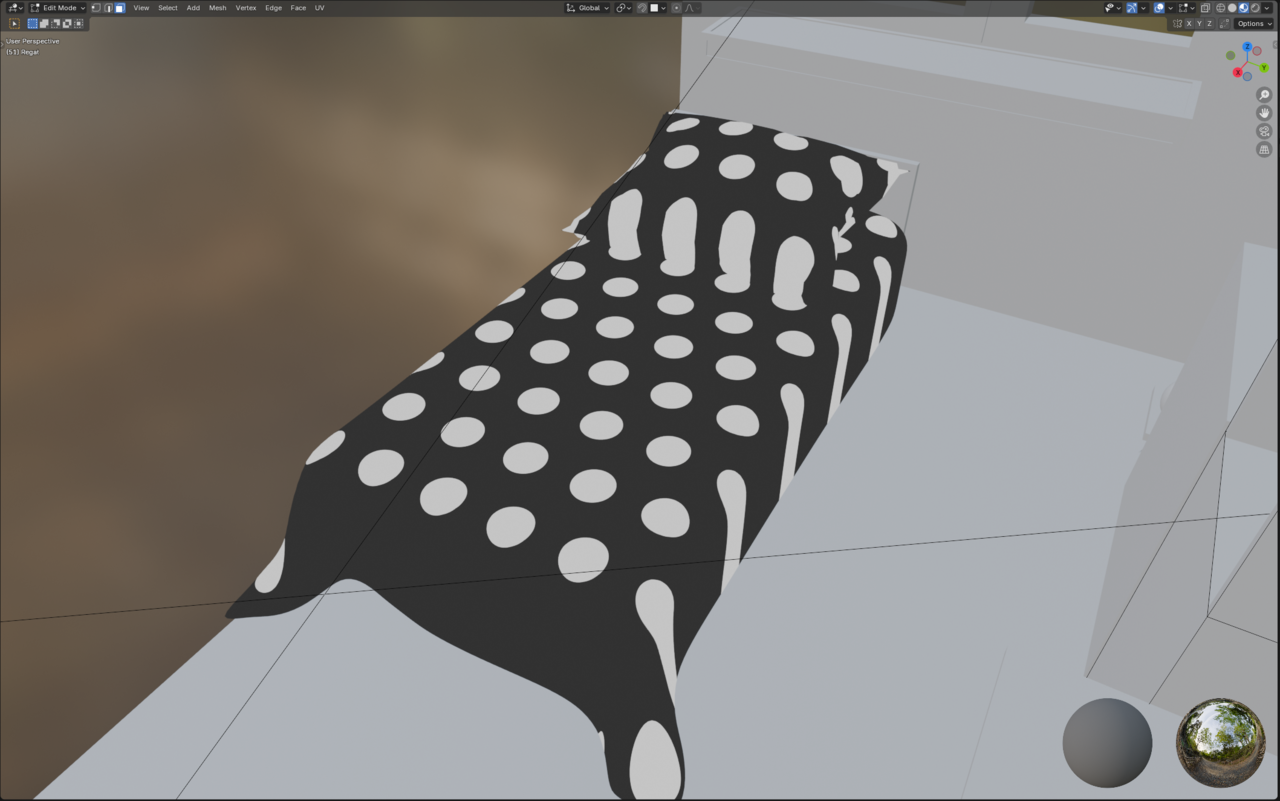Switch to face select mode

pos(120,8)
